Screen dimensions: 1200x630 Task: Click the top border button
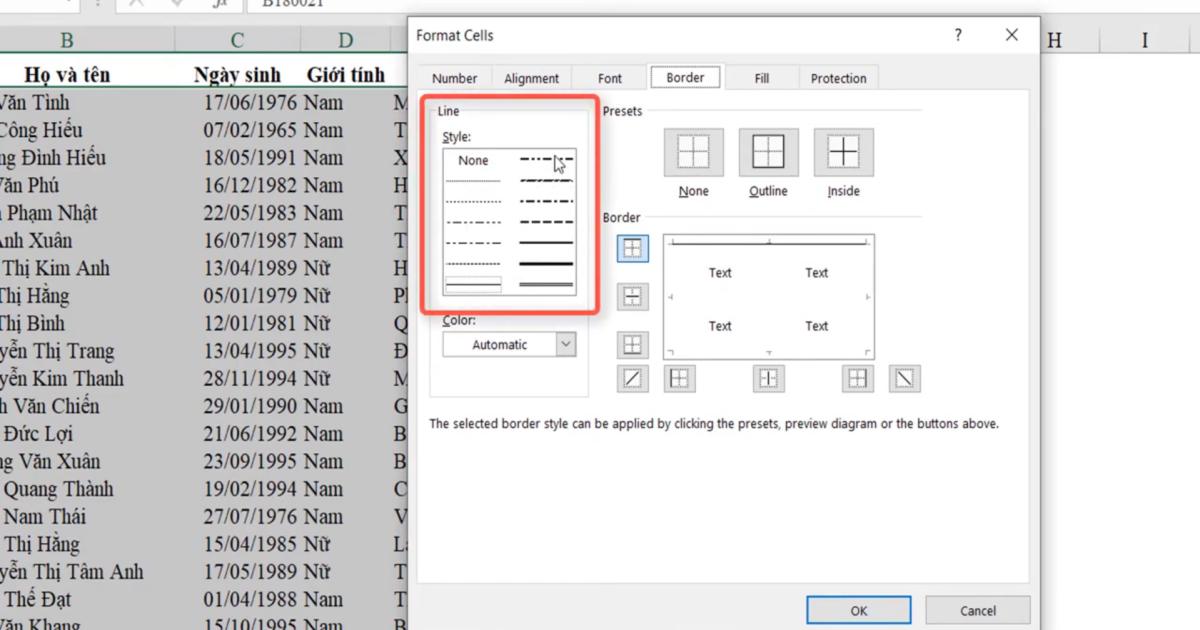(x=632, y=248)
